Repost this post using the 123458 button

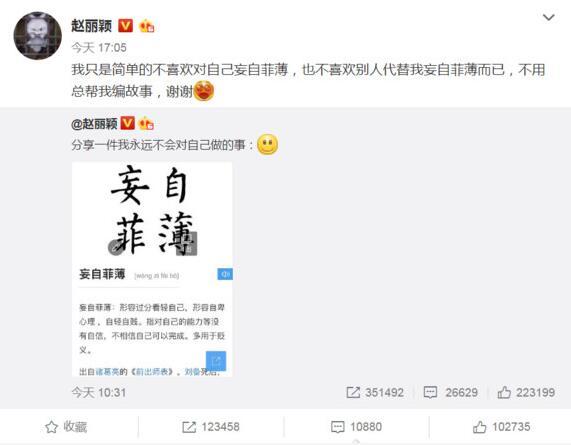click(x=211, y=427)
